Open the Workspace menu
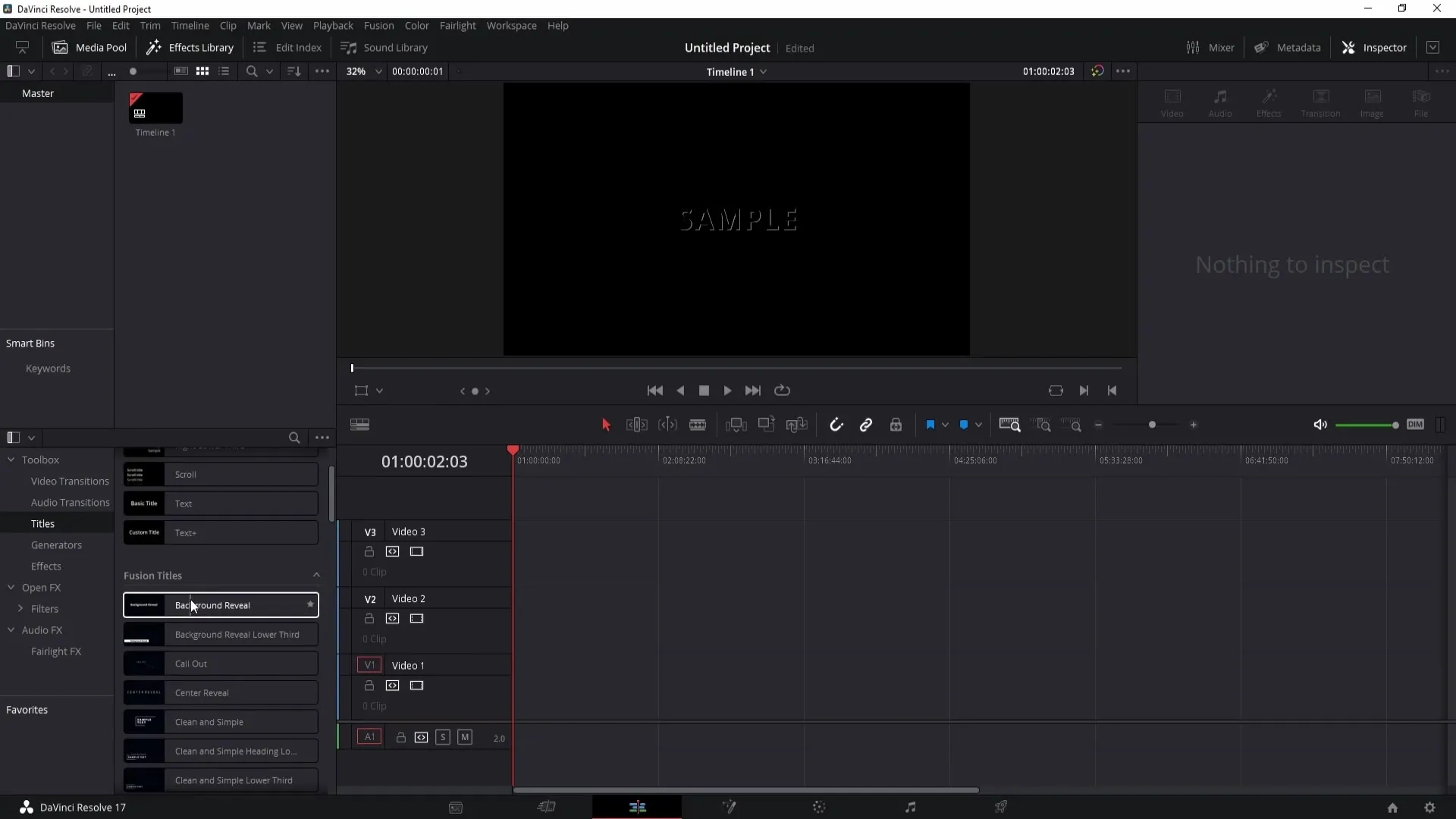The width and height of the screenshot is (1456, 819). click(x=511, y=25)
